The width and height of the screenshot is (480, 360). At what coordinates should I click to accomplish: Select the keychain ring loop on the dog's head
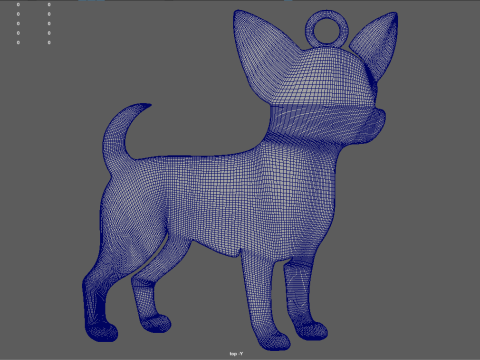(327, 28)
